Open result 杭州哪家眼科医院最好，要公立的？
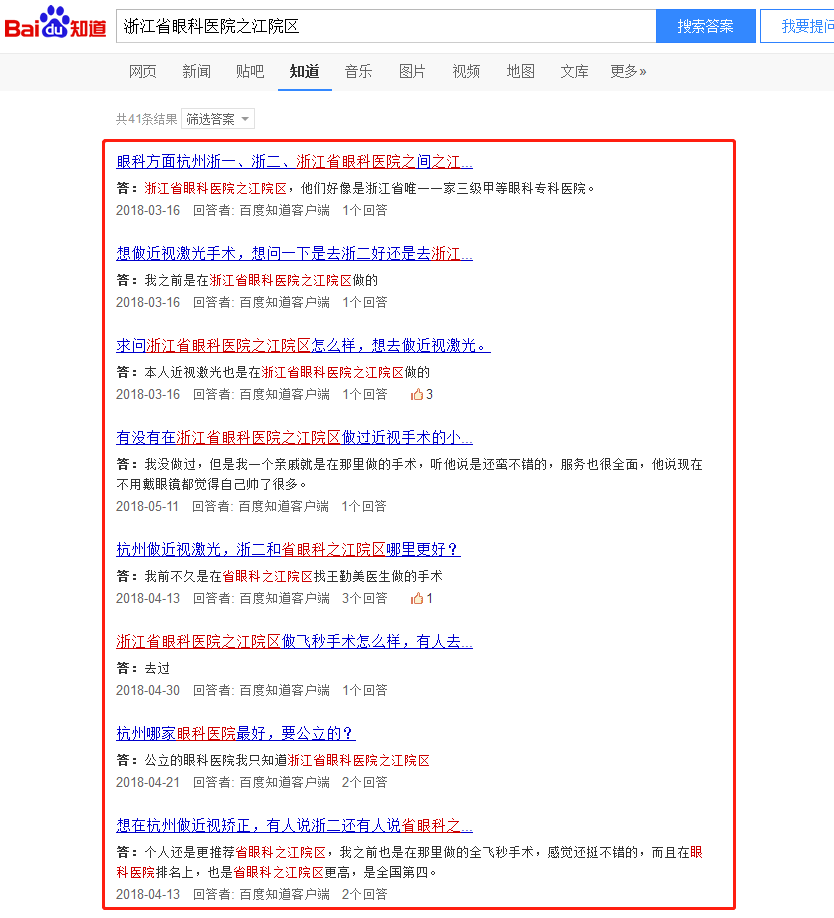The image size is (834, 918). tap(236, 734)
